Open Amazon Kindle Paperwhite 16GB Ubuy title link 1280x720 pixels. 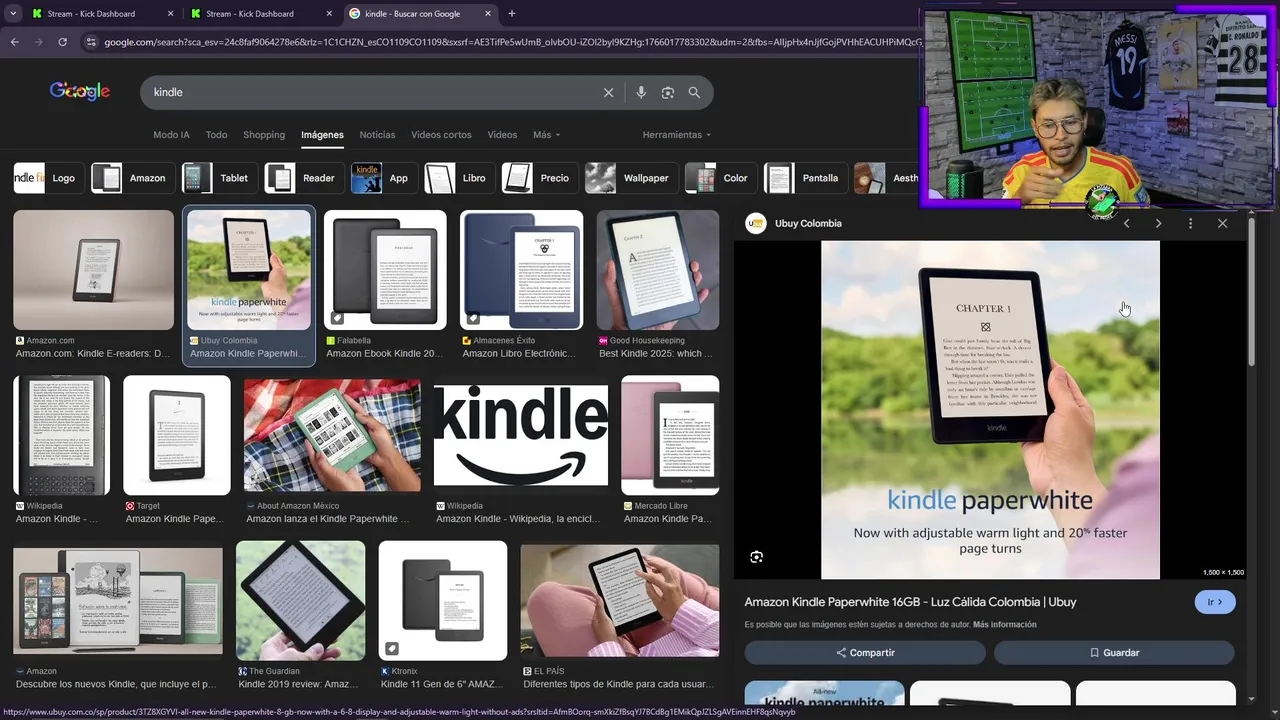click(x=910, y=602)
